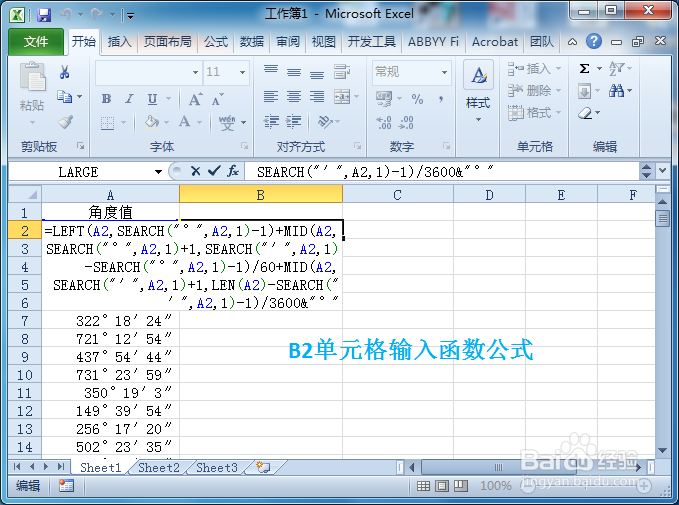Screen dimensions: 679x505
Task: Apply Percent Style format
Action: (417, 99)
